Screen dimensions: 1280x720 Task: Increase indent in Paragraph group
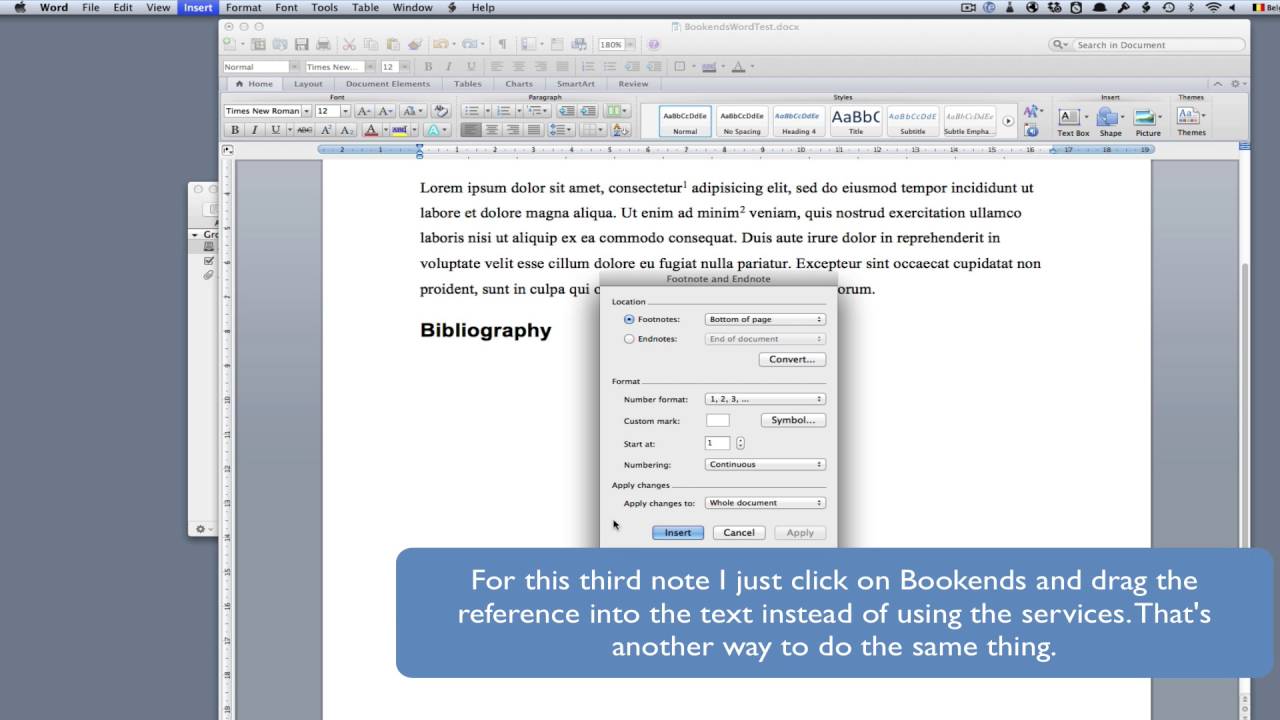click(x=588, y=111)
